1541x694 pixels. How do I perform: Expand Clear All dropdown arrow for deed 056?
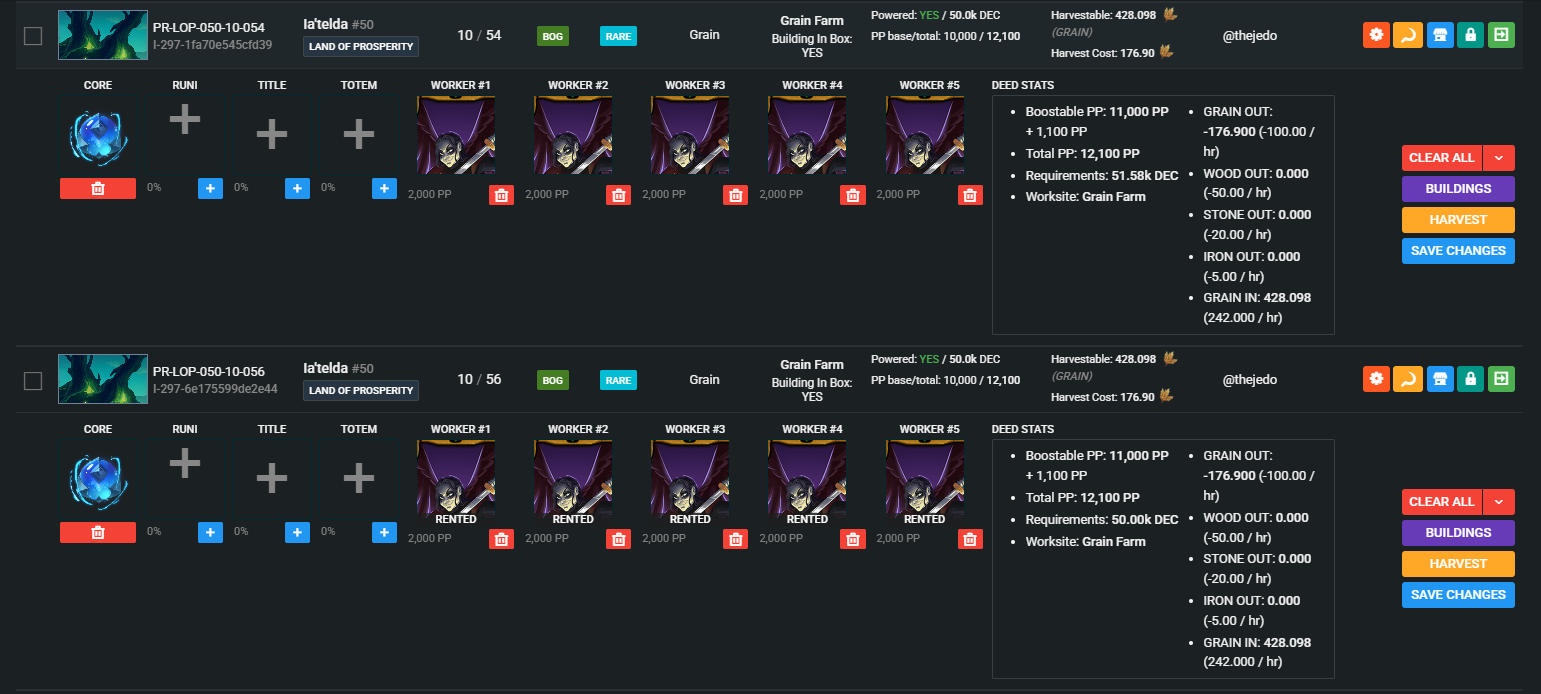point(1498,502)
